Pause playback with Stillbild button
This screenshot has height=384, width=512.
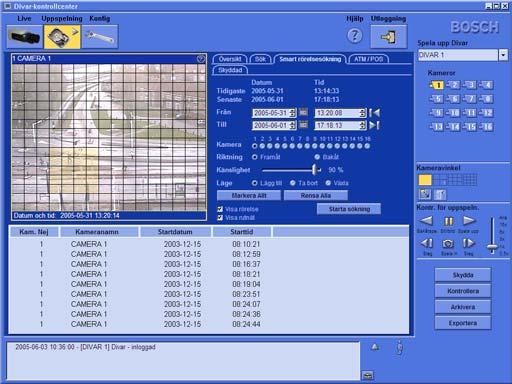click(449, 221)
